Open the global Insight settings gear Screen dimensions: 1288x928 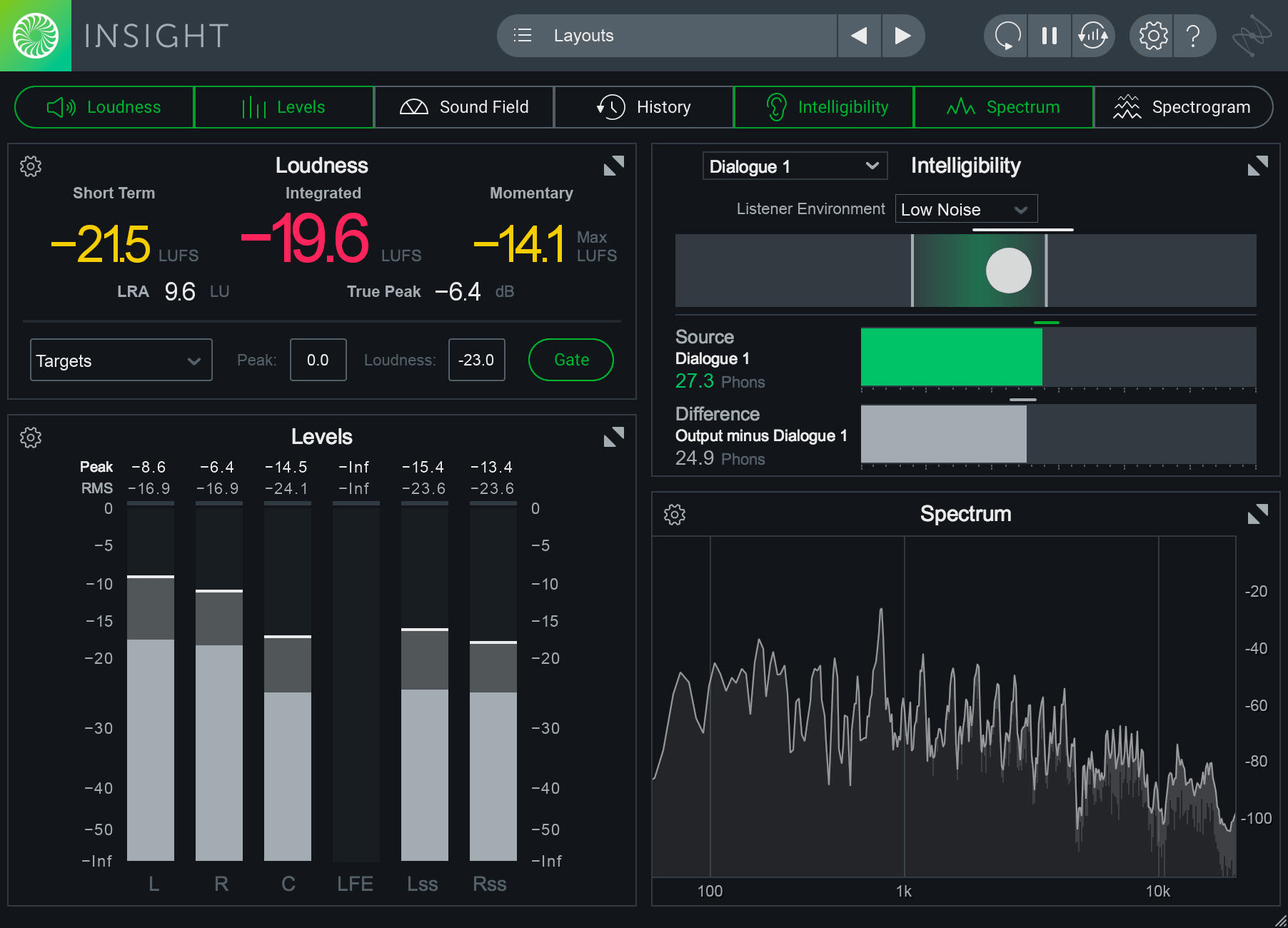1151,35
